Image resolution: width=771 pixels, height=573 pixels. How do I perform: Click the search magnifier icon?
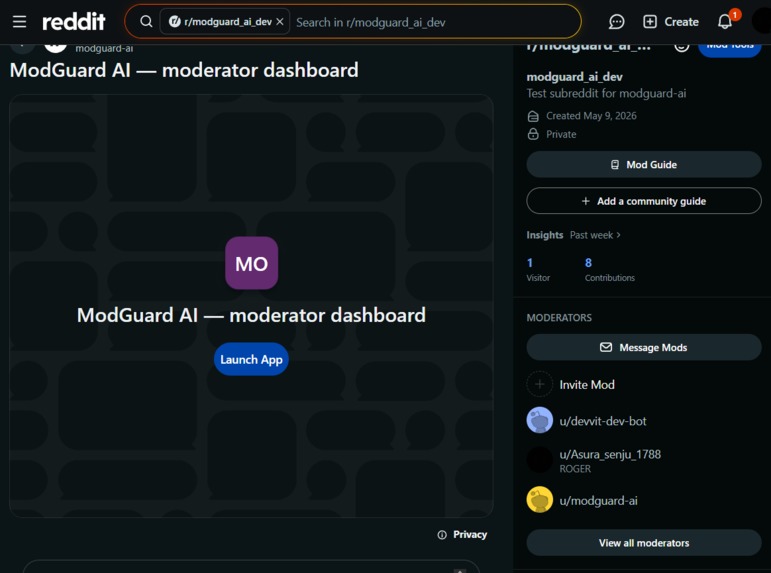[146, 22]
